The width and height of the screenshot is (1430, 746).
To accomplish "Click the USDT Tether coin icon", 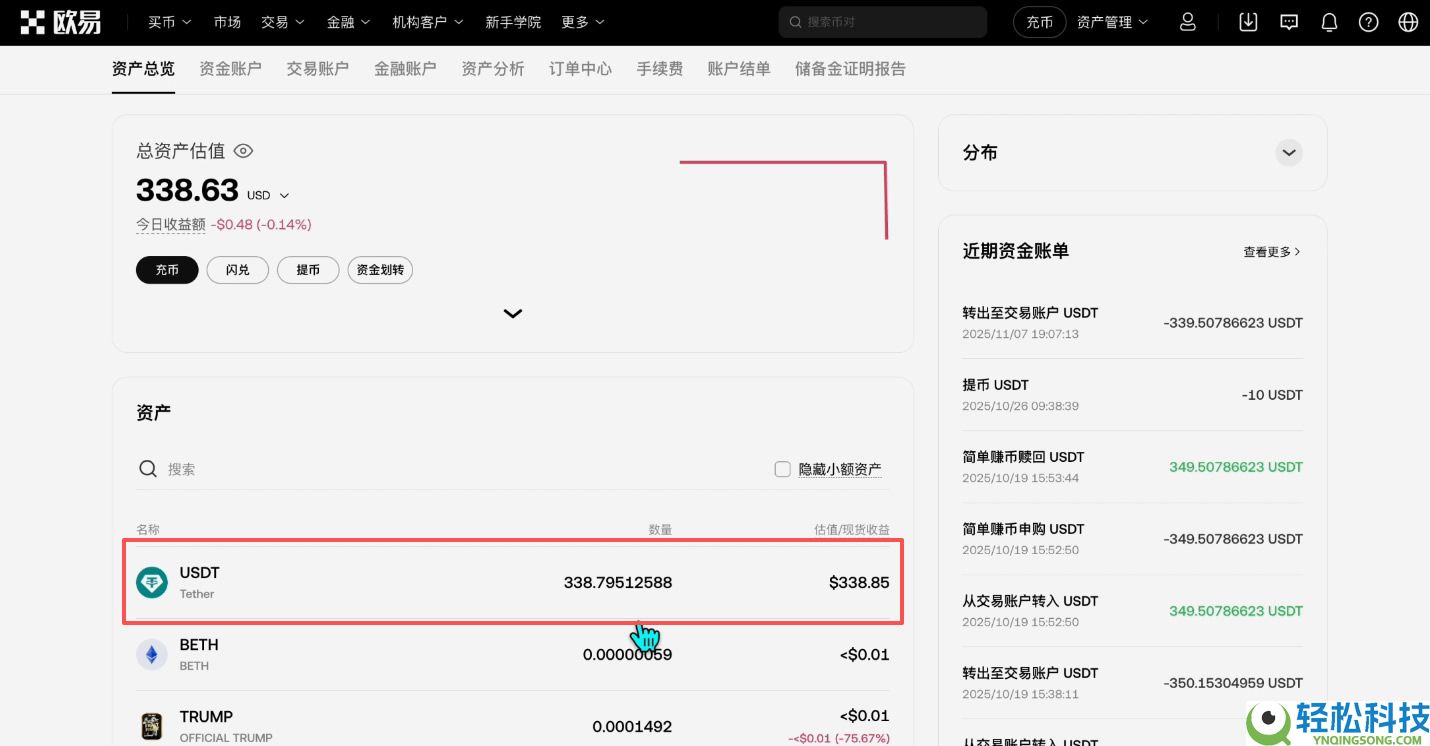I will tap(151, 582).
